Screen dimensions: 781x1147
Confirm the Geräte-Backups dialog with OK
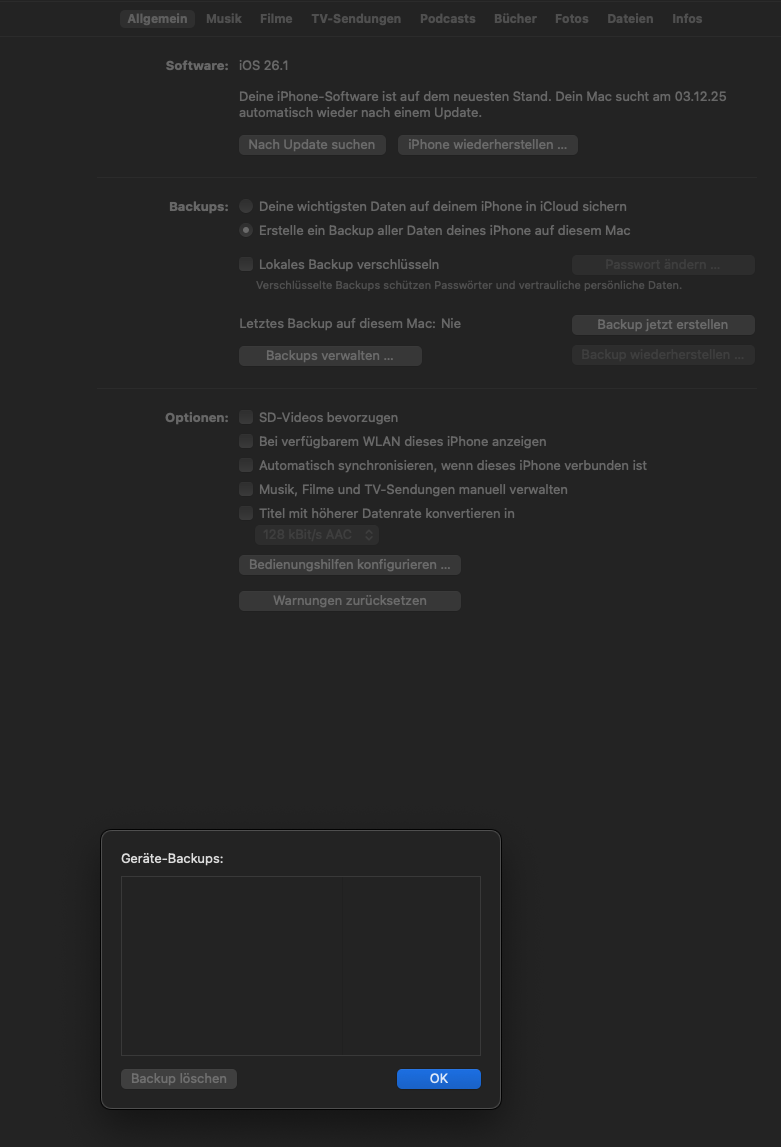[x=439, y=1078]
